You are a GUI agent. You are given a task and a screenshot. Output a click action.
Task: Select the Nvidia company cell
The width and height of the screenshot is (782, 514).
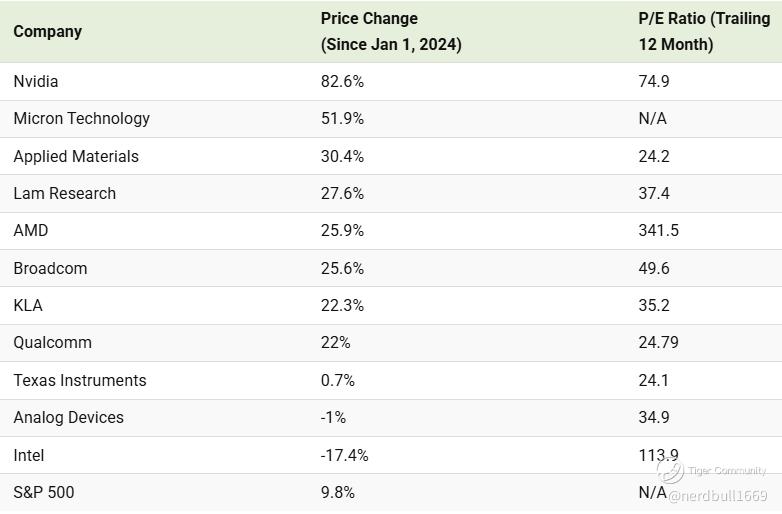[38, 81]
